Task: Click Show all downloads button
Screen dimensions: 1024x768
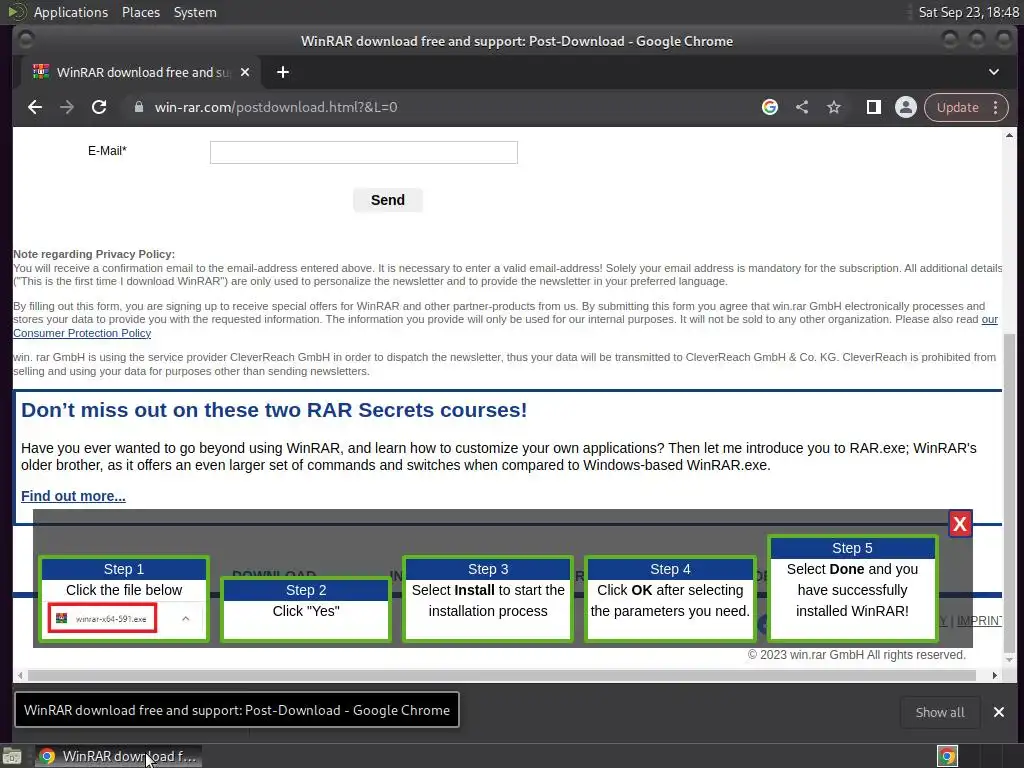Action: 940,712
